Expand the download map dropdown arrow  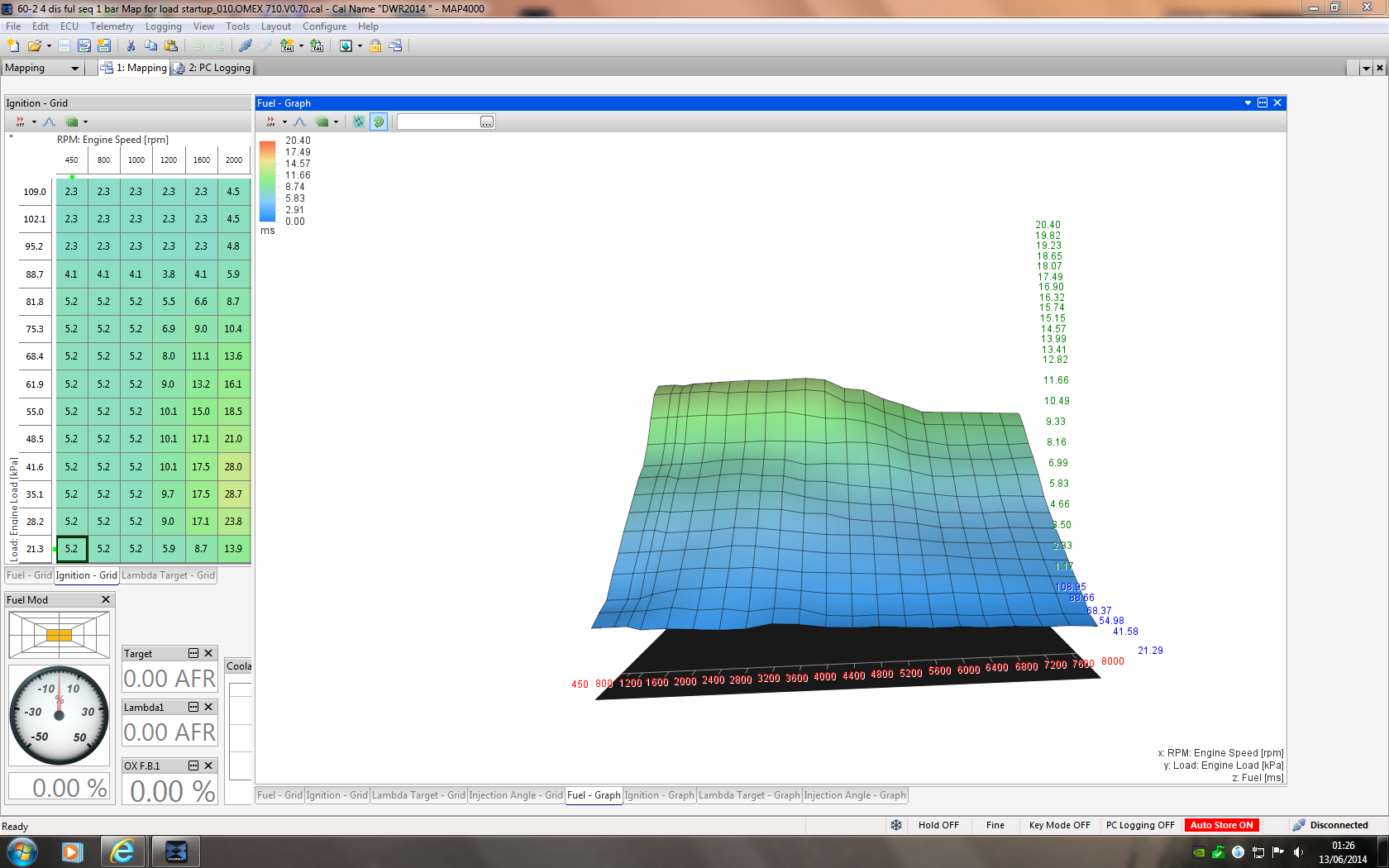[360, 46]
